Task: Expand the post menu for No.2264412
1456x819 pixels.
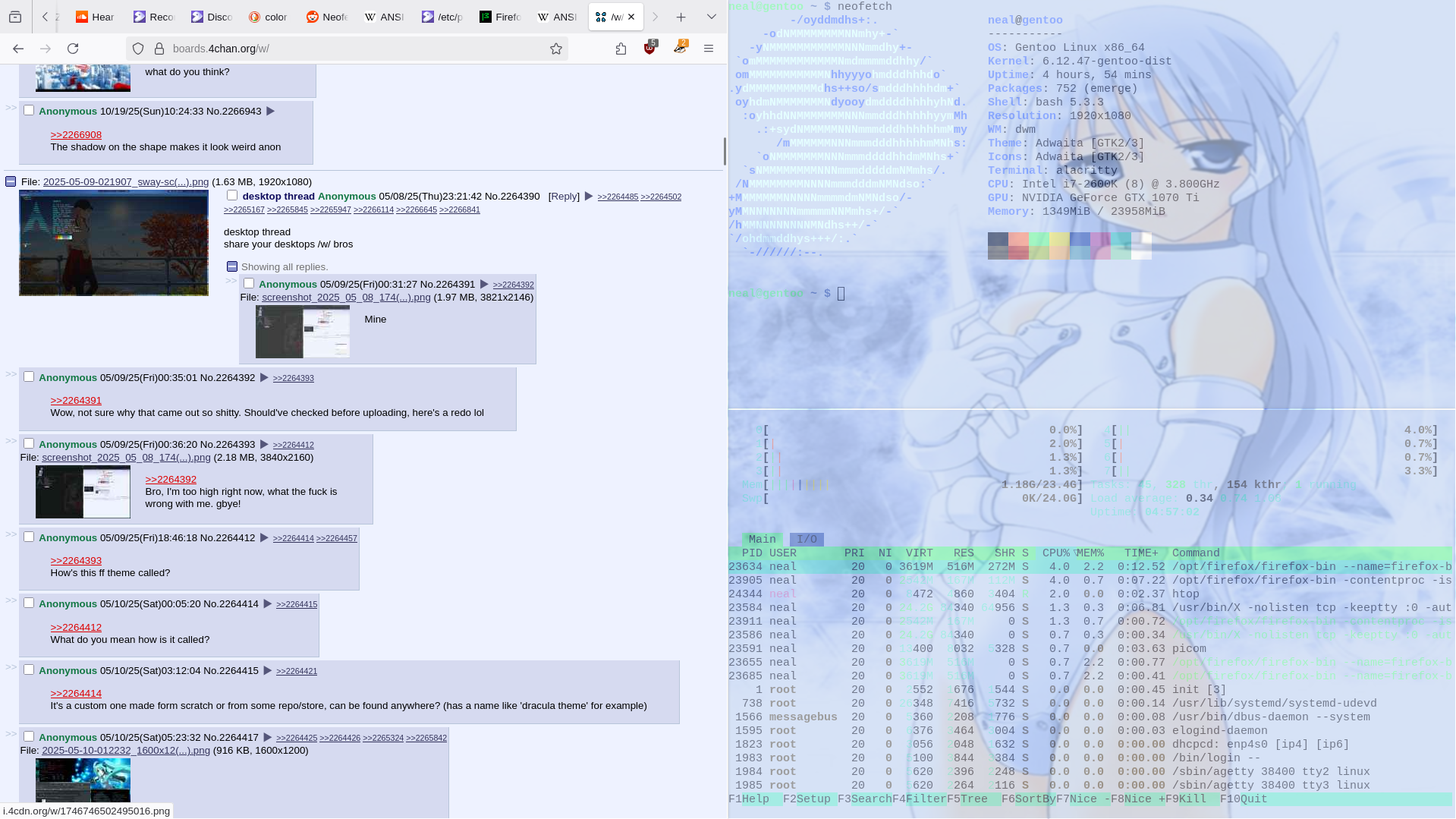Action: (264, 538)
